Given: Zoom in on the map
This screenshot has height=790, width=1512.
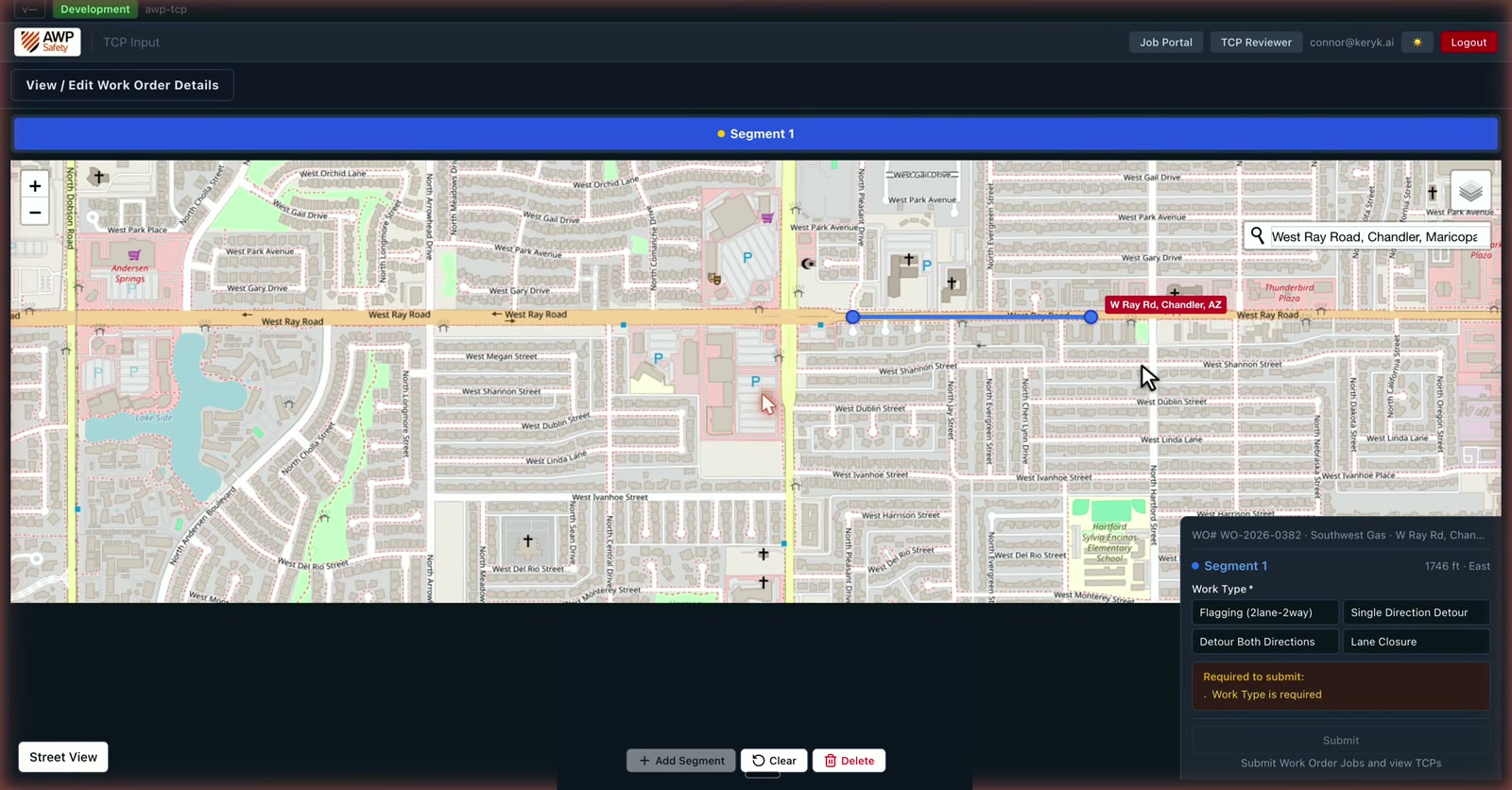Looking at the screenshot, I should tap(35, 186).
